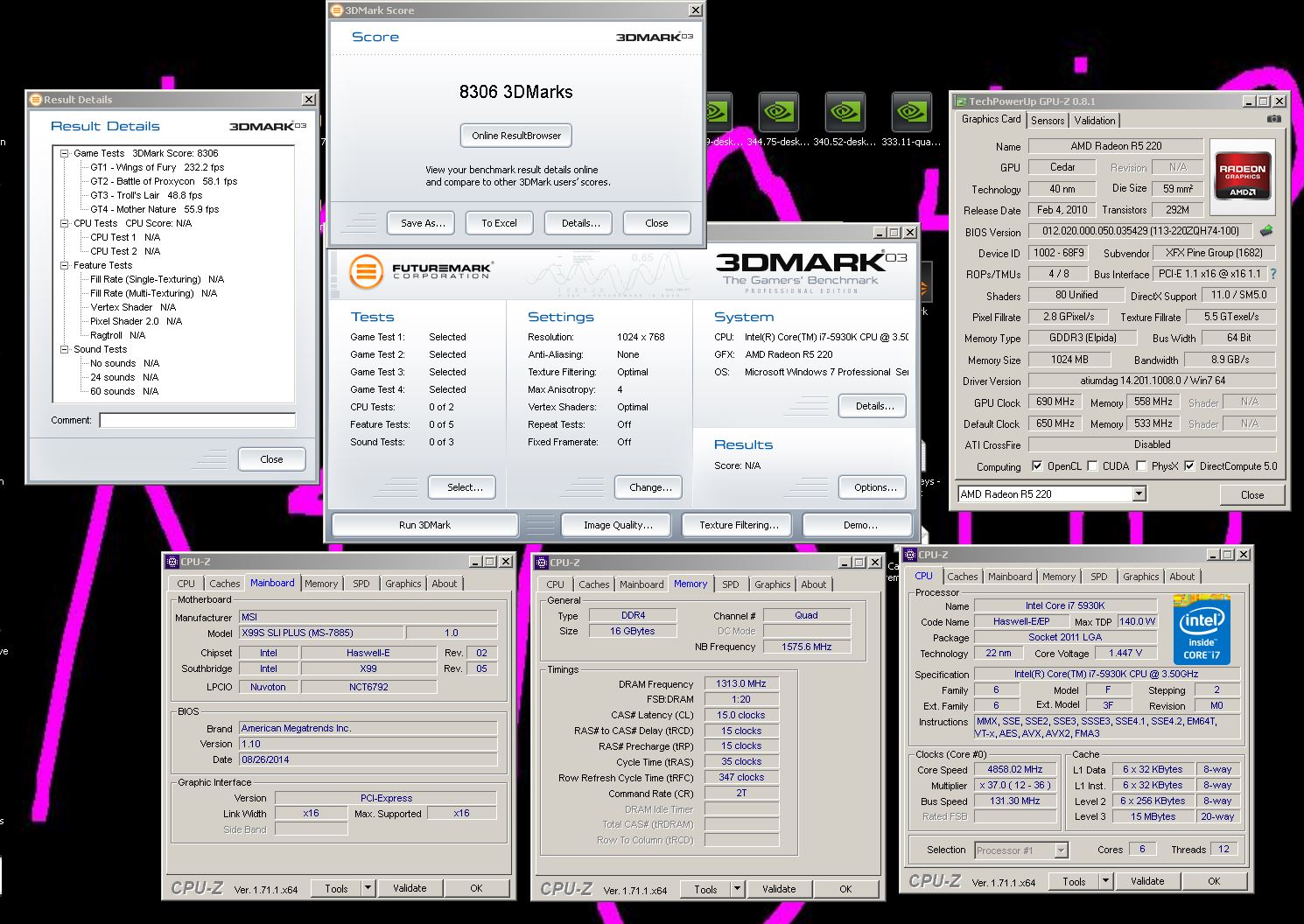
Task: Click the Run 3DMark button
Action: tap(424, 525)
